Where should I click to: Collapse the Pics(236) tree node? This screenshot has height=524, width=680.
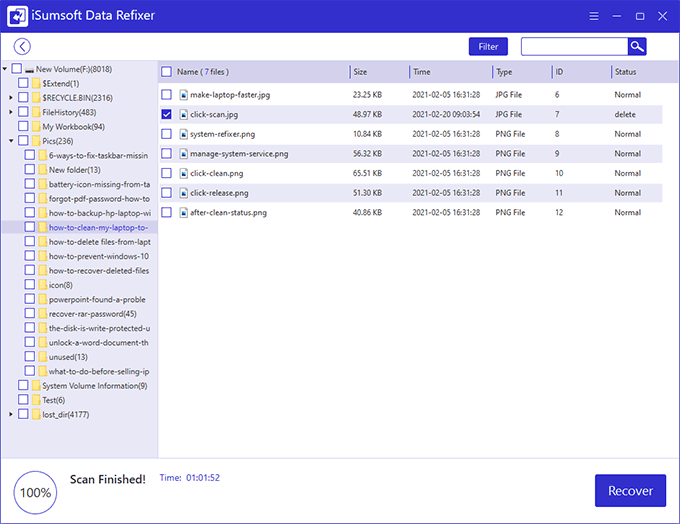11,141
